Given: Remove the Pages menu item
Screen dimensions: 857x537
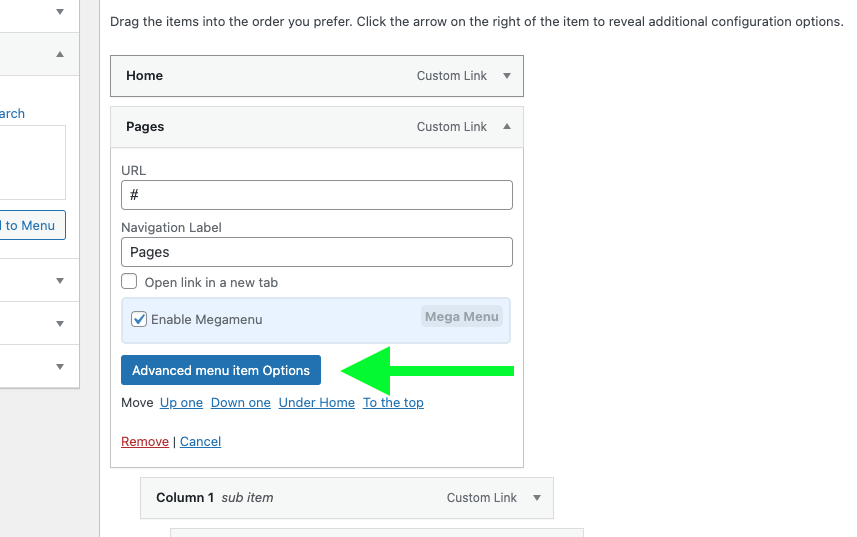Looking at the screenshot, I should (x=145, y=441).
